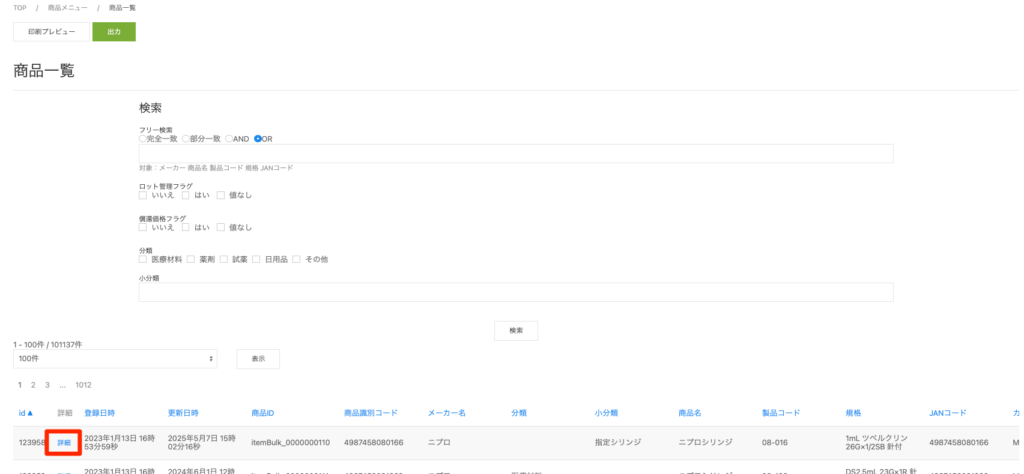Go to page 2 in pagination
The image size is (1024, 474).
point(33,385)
